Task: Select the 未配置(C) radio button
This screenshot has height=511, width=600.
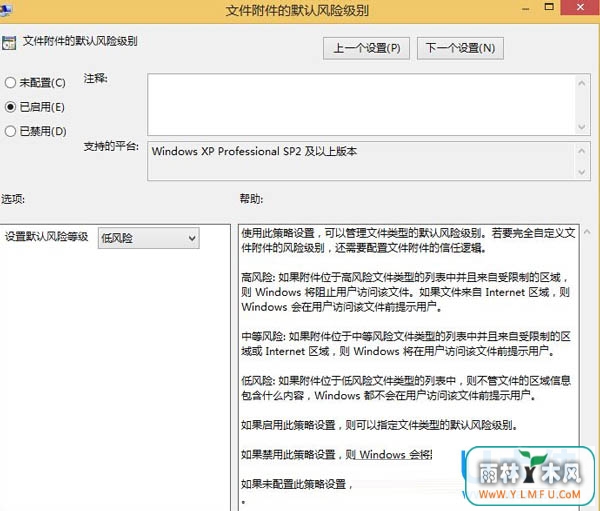Action: [10, 82]
